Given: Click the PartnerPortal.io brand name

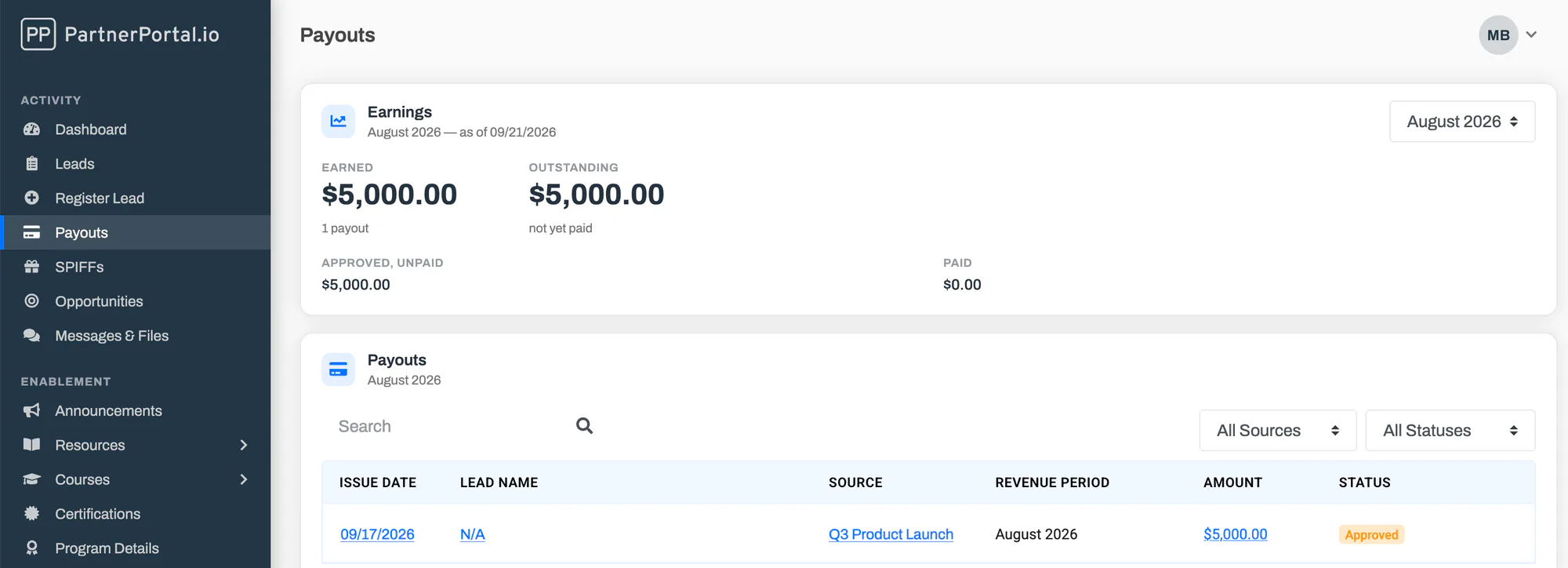Looking at the screenshot, I should [x=142, y=35].
